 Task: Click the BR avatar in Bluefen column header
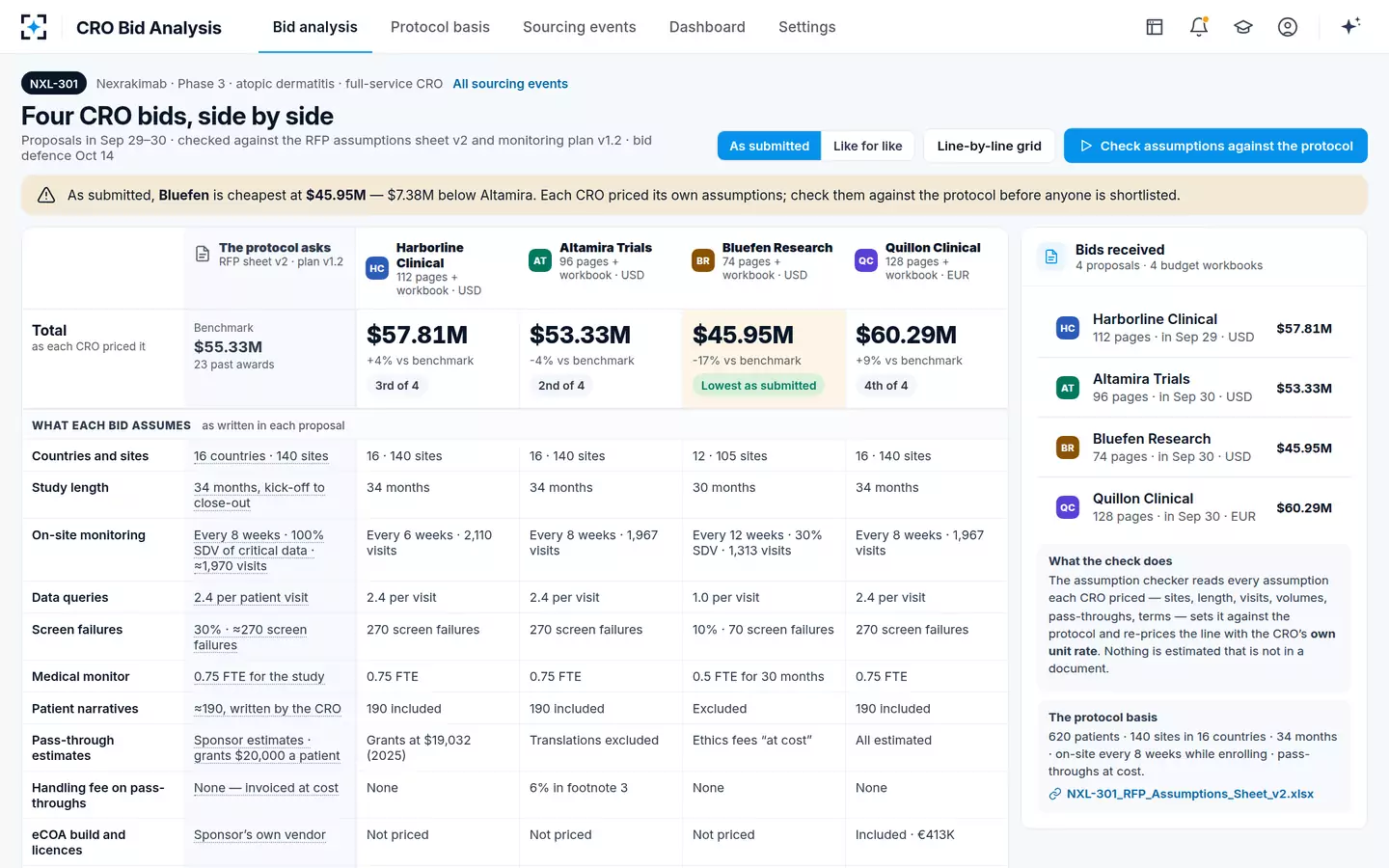tap(703, 261)
